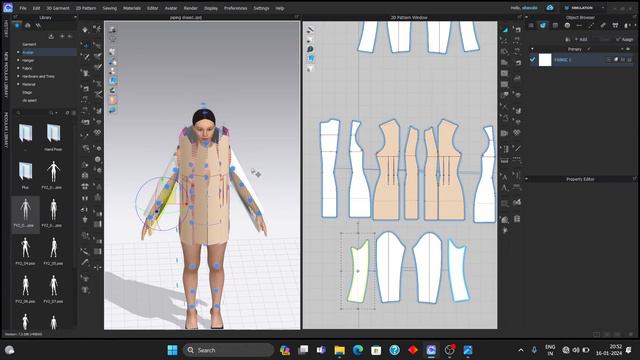Click the SIMULATION mode button
Viewport: 640px width, 360px height.
click(x=579, y=8)
